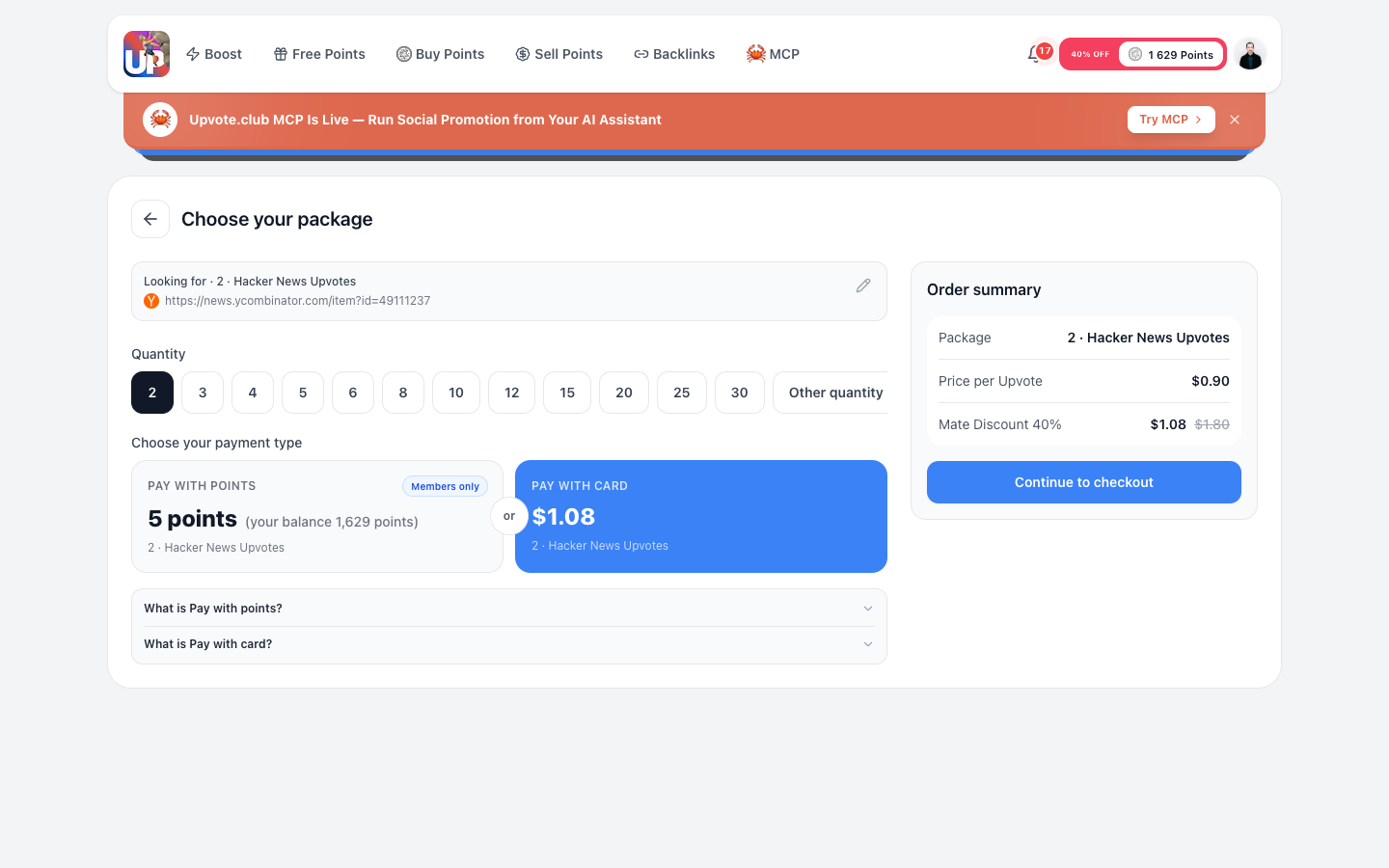The image size is (1389, 868).
Task: Open Sell Points in navigation
Action: tap(559, 54)
